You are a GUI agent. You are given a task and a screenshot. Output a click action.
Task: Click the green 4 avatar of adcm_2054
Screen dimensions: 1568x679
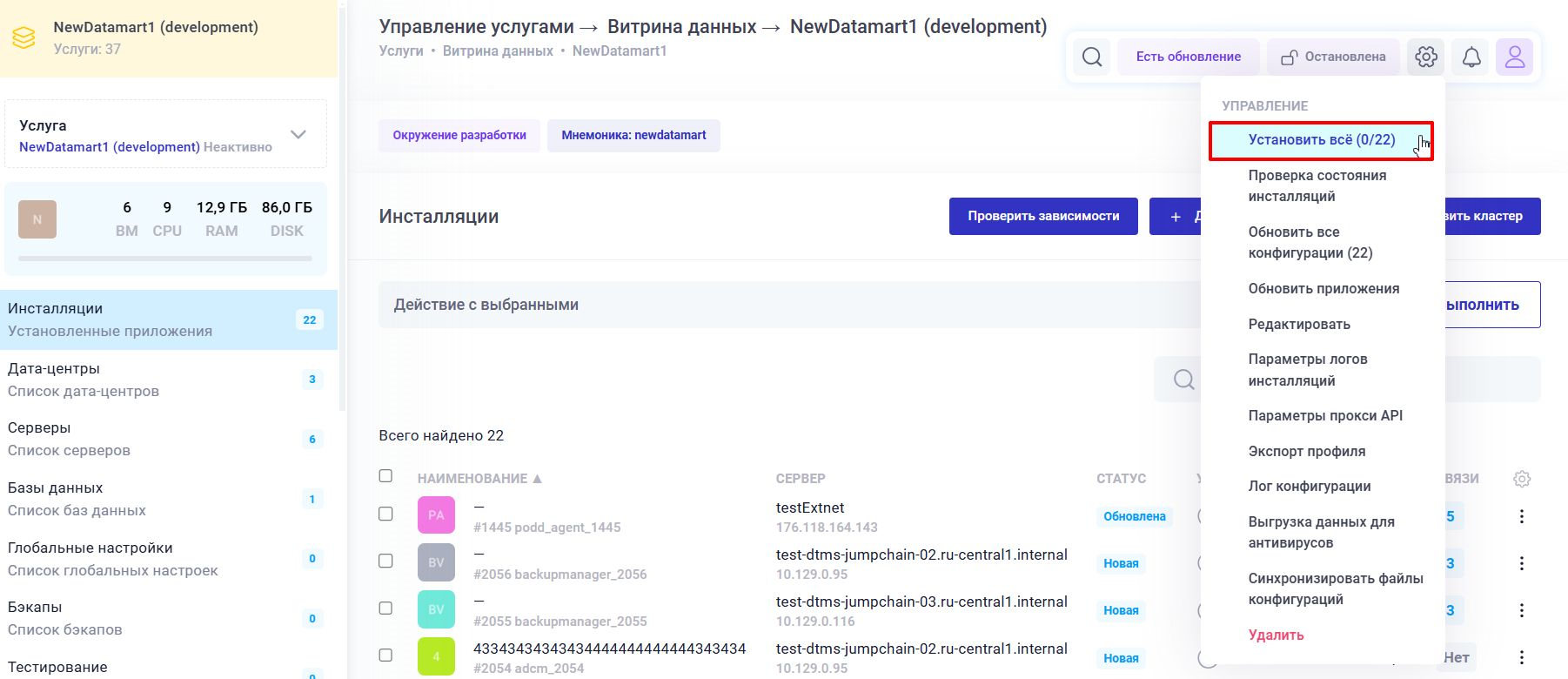[436, 656]
